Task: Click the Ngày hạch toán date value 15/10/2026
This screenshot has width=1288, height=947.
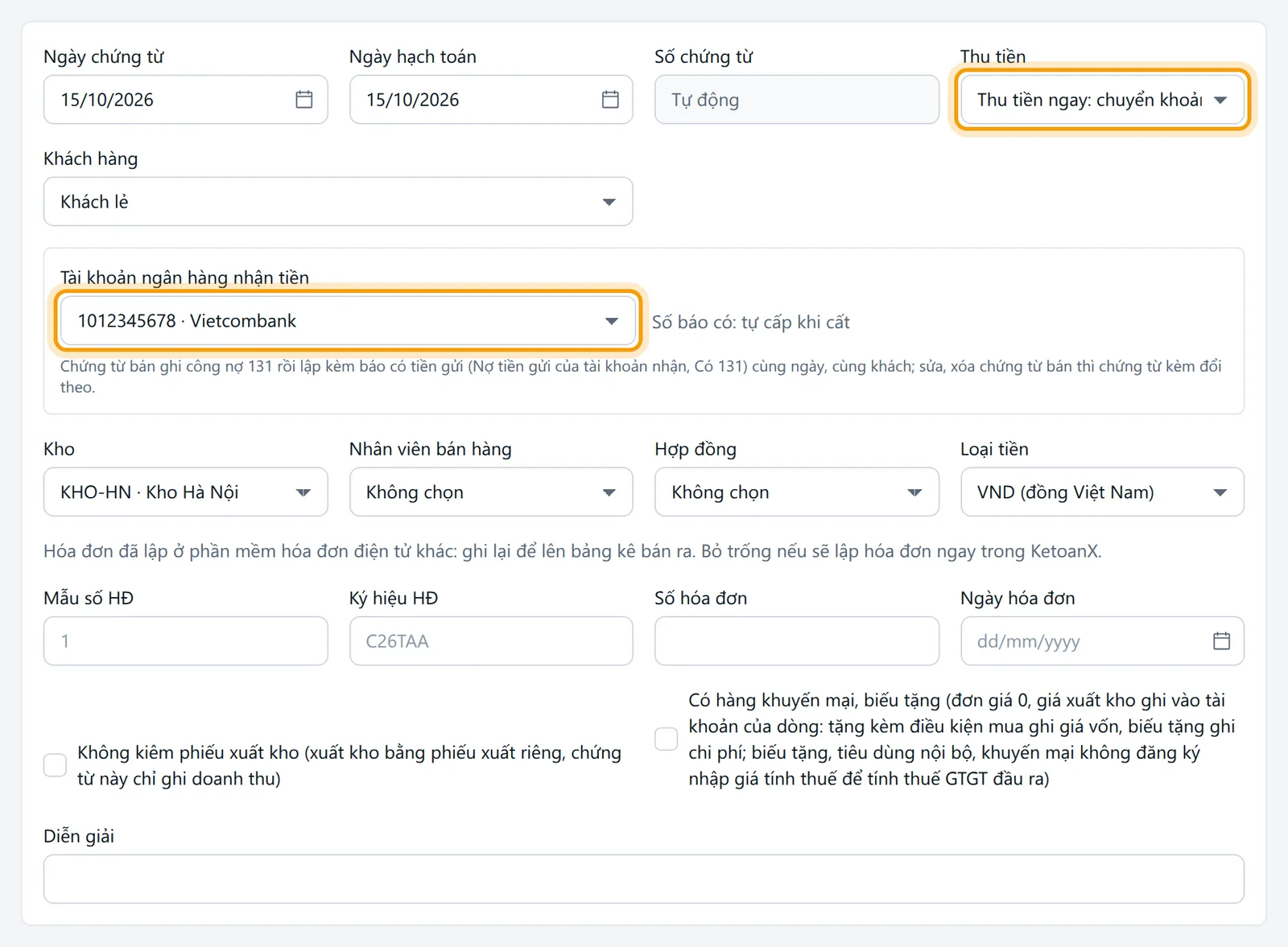Action: pyautogui.click(x=413, y=100)
